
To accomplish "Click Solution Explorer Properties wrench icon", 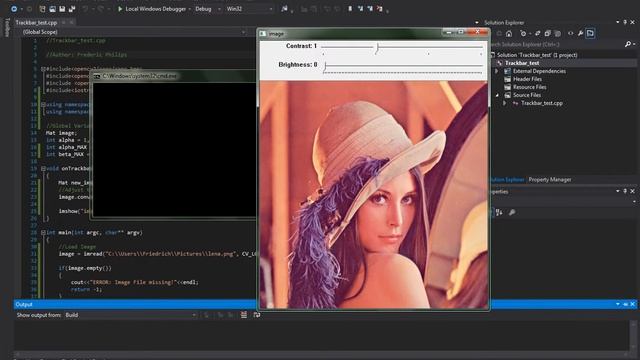I will 580,33.
